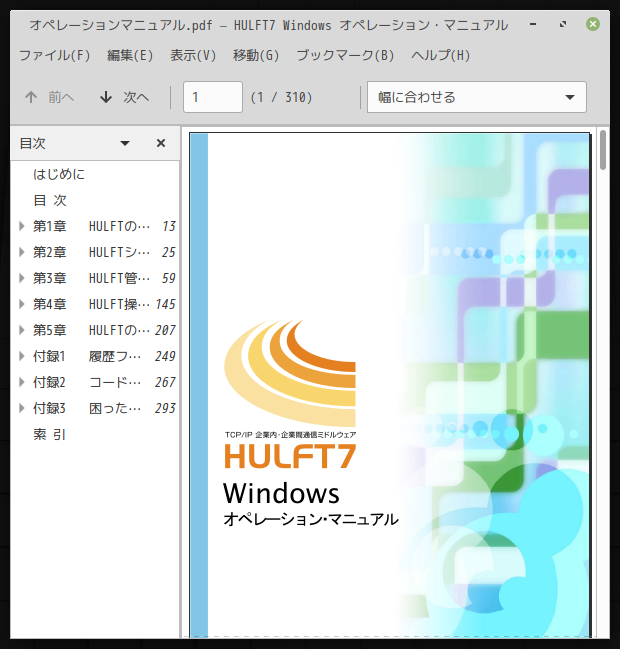Click the down arrow Next page icon
This screenshot has height=649, width=620.
[x=106, y=97]
